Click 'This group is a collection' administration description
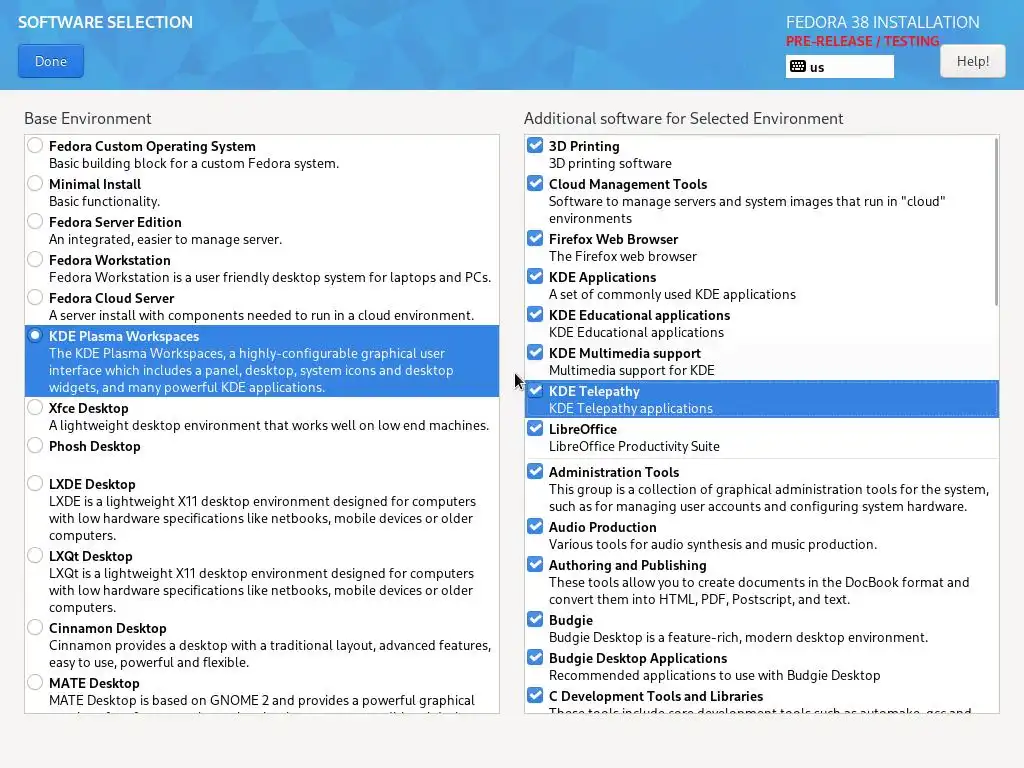 (x=769, y=498)
